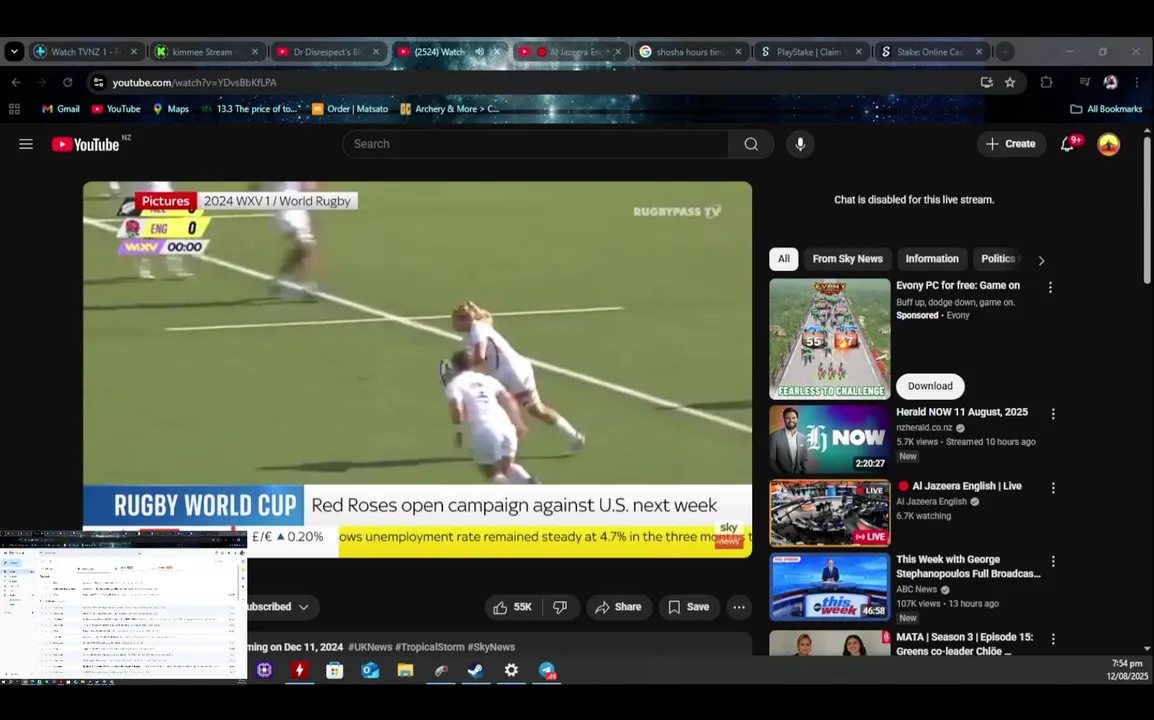
Task: Open Telegram from the taskbar
Action: tap(547, 670)
